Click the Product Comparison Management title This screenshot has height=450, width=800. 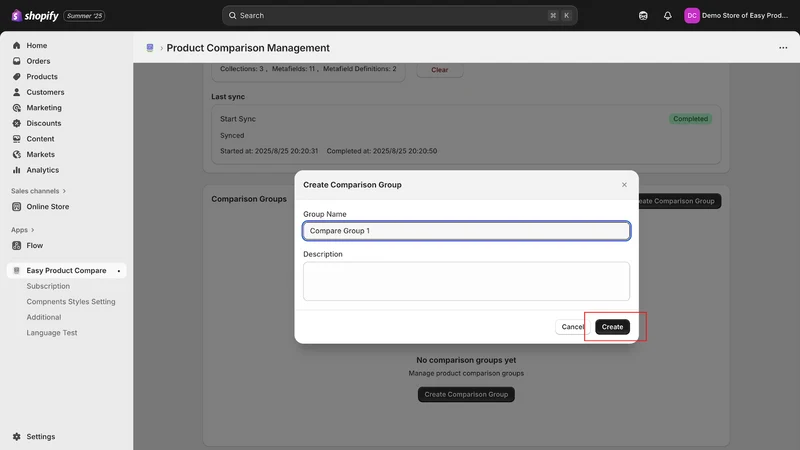[248, 48]
